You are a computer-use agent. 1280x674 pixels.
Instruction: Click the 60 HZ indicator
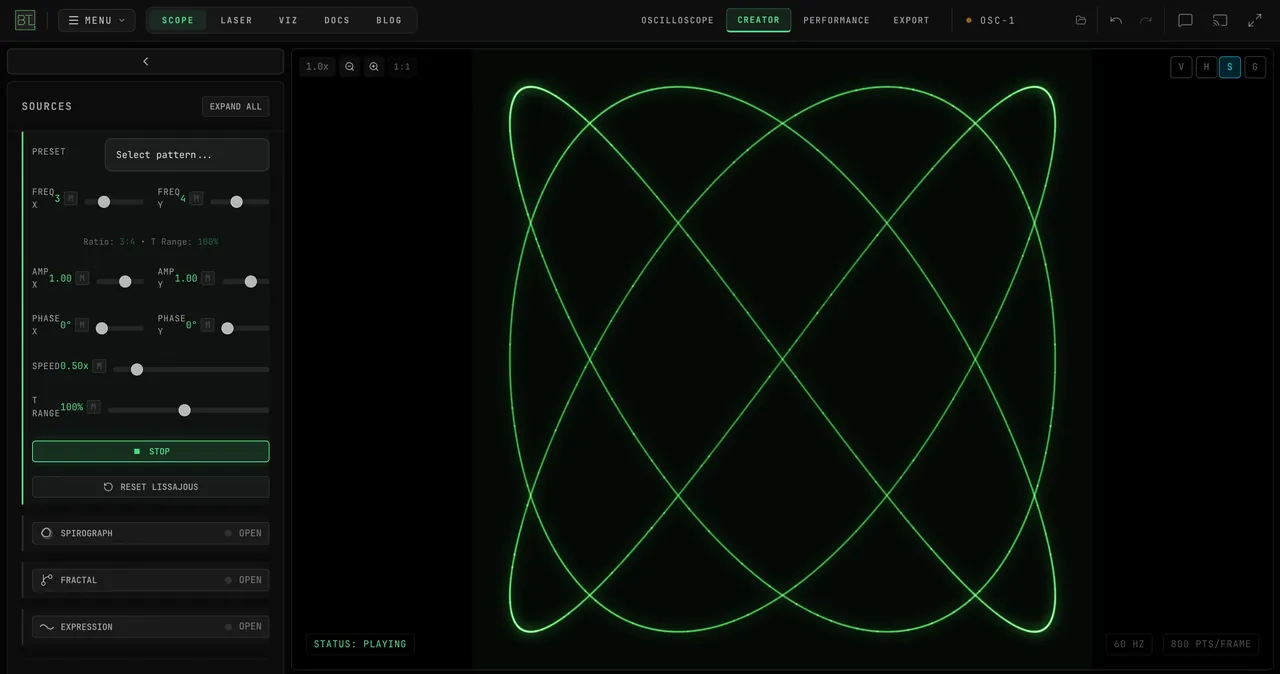point(1129,644)
